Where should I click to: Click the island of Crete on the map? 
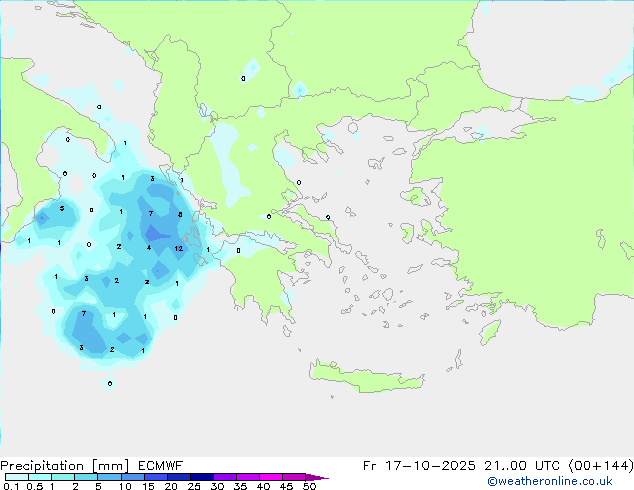366,378
